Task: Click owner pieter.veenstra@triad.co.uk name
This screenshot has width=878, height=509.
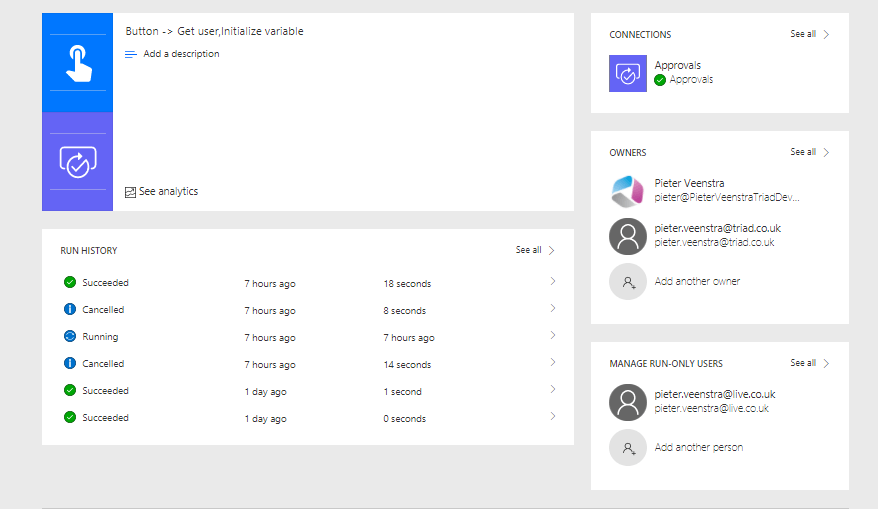Action: click(x=717, y=228)
